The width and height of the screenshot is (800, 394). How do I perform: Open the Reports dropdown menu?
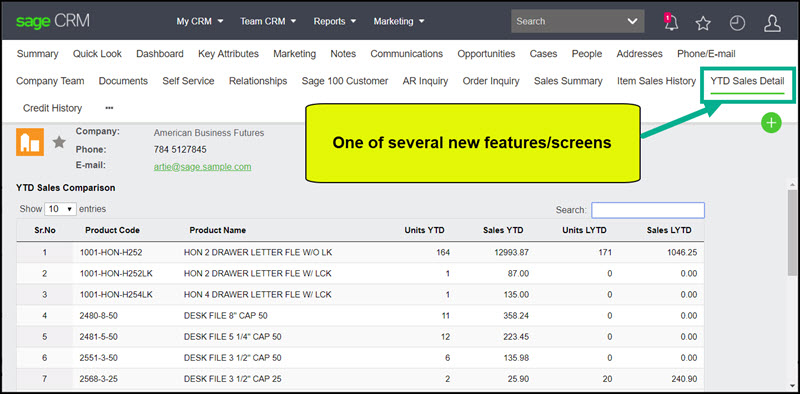[335, 21]
